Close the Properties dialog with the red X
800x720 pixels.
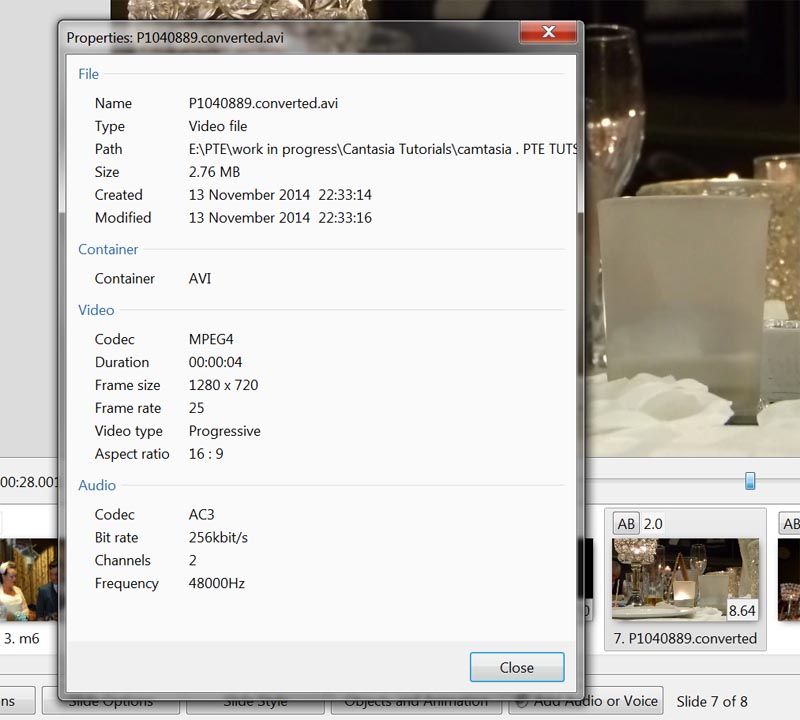click(x=547, y=33)
